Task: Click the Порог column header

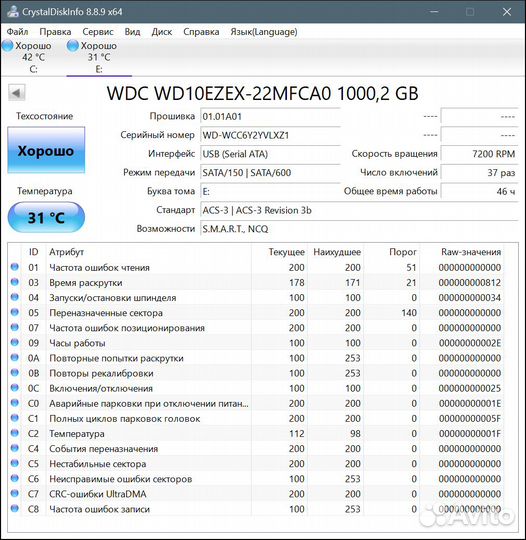Action: 403,252
